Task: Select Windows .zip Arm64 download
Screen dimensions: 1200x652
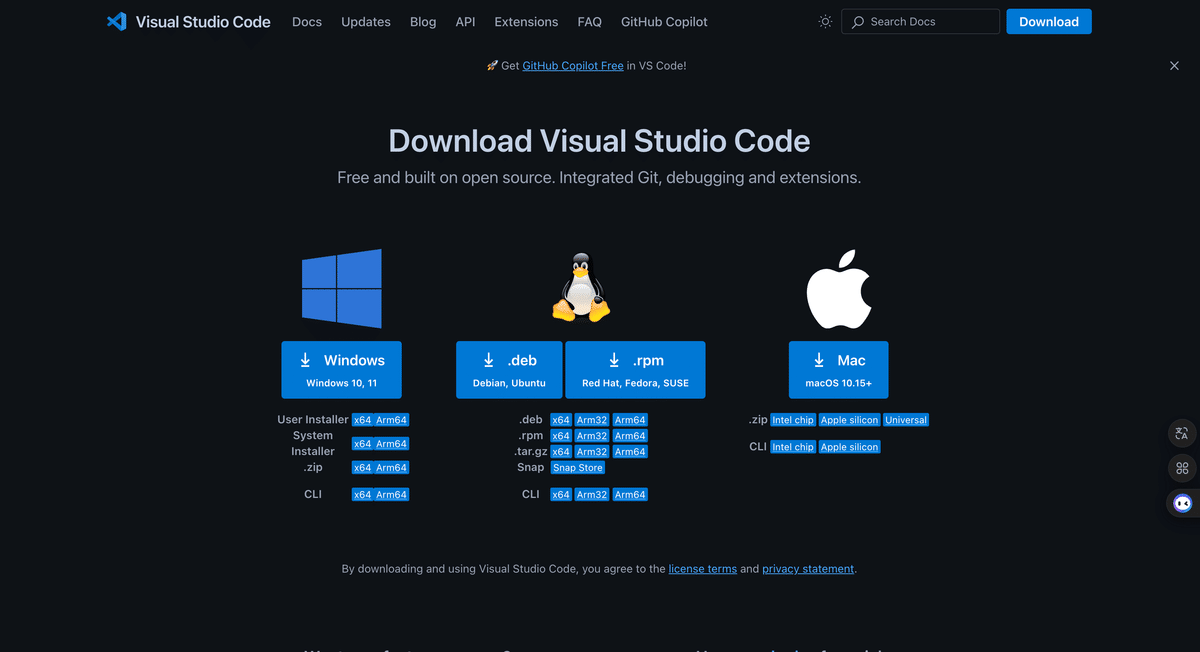Action: (x=392, y=468)
